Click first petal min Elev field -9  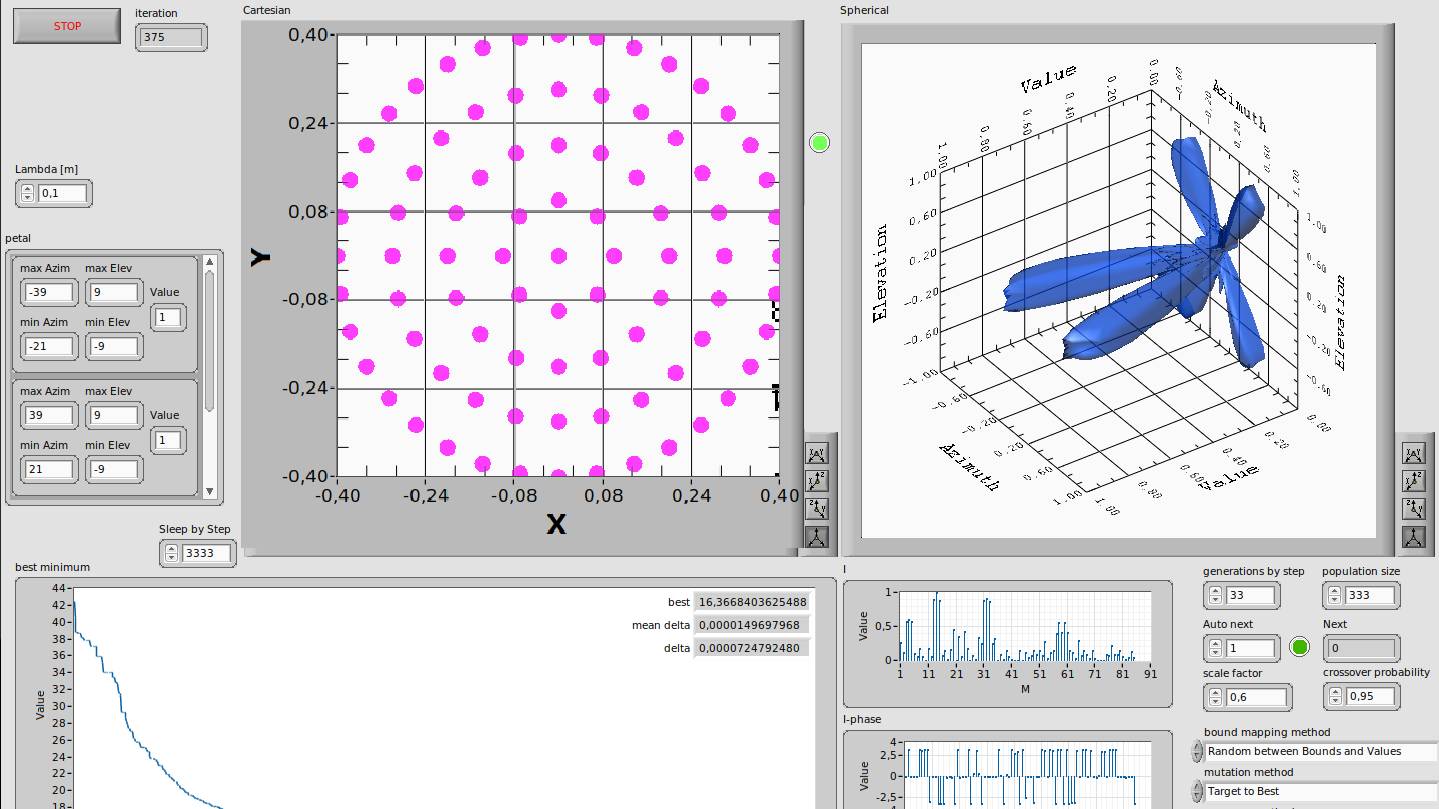tap(114, 346)
